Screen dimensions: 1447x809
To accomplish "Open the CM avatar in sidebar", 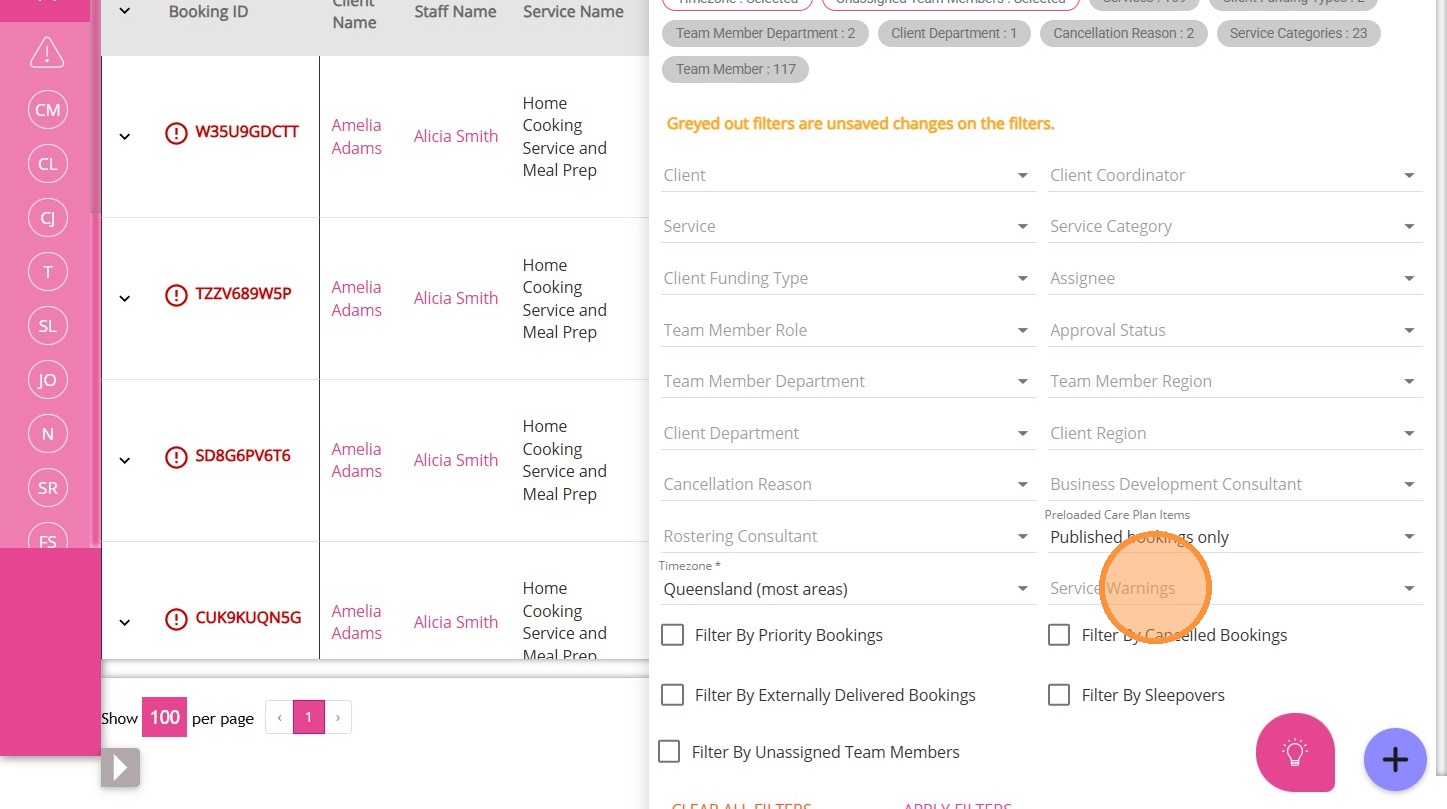I will pos(47,110).
